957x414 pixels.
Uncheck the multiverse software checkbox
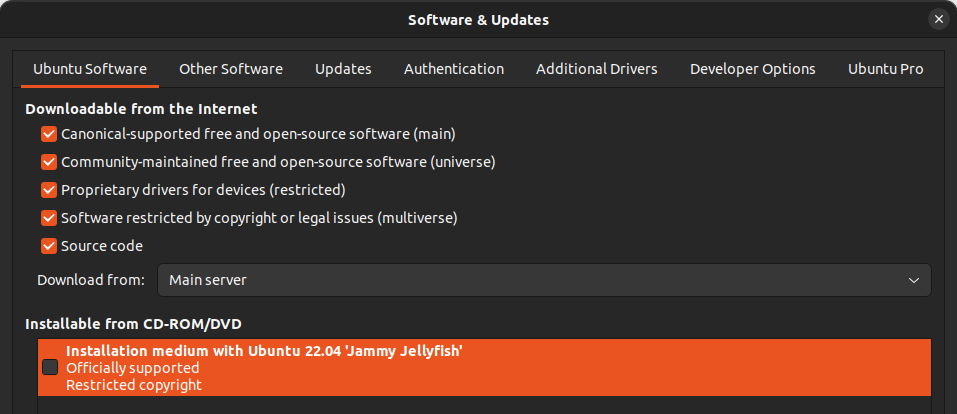[48, 218]
